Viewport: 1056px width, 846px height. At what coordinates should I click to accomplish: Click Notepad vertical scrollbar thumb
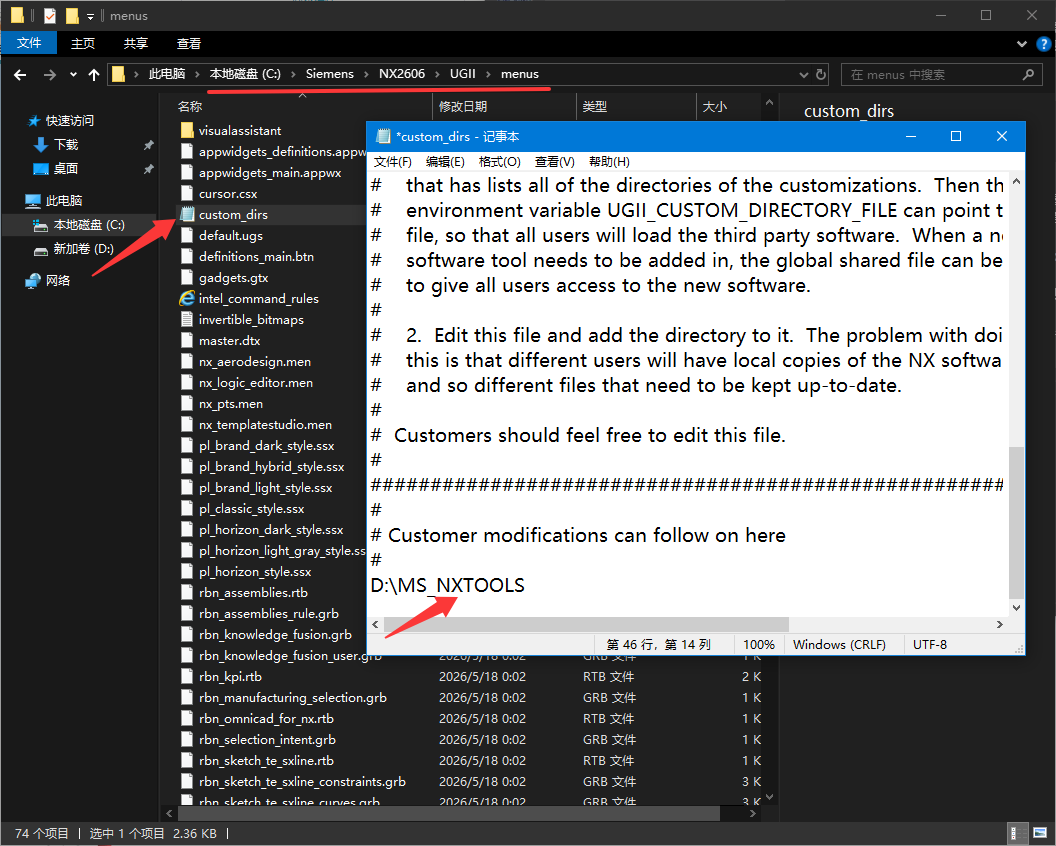pos(1016,522)
